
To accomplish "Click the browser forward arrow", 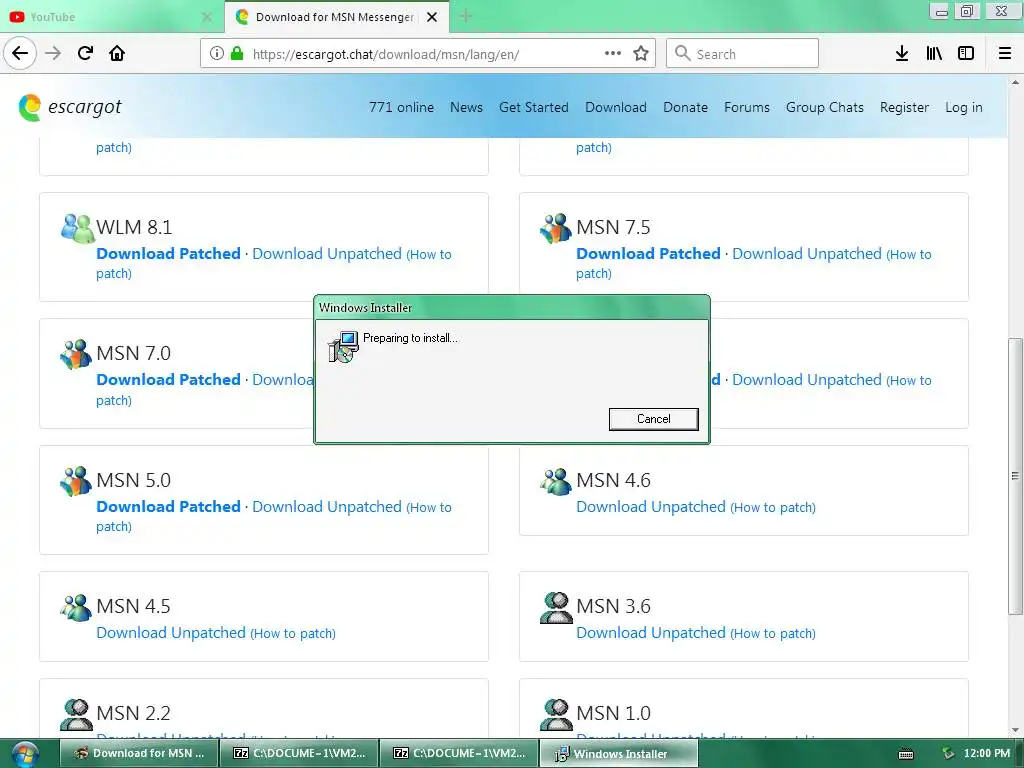I will (x=53, y=53).
